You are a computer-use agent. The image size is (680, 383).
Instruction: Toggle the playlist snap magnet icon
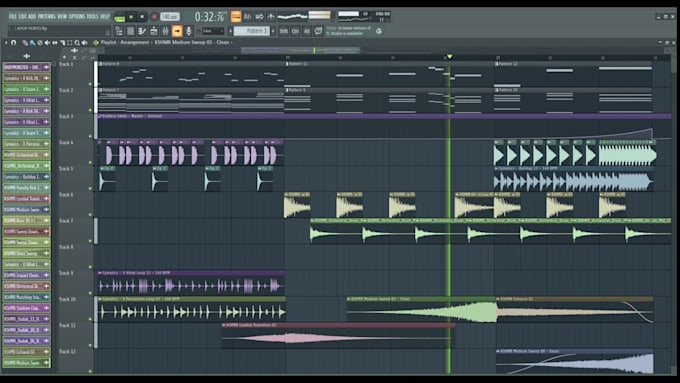[13, 43]
